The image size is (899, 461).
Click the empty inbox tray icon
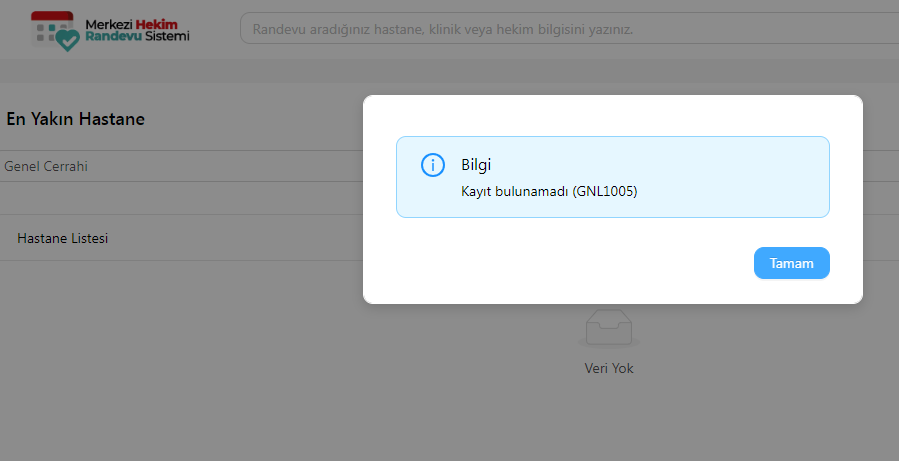point(610,328)
